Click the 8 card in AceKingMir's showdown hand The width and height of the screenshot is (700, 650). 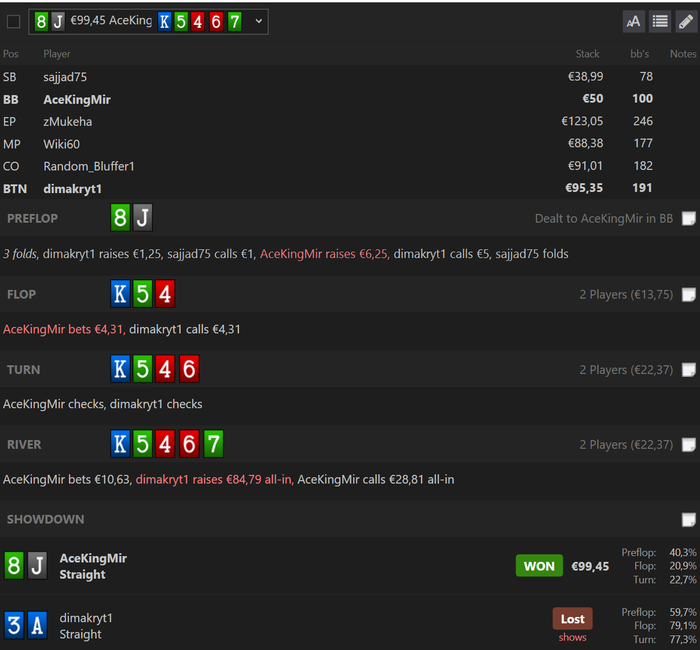14,565
